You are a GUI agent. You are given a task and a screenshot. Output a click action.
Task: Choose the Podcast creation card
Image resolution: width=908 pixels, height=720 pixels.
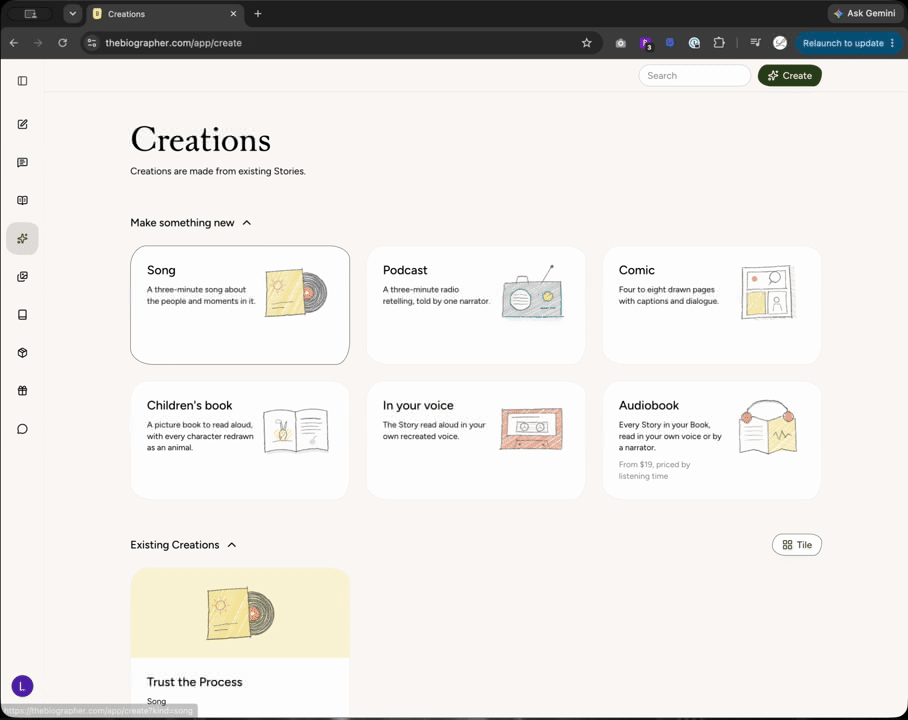tap(475, 305)
